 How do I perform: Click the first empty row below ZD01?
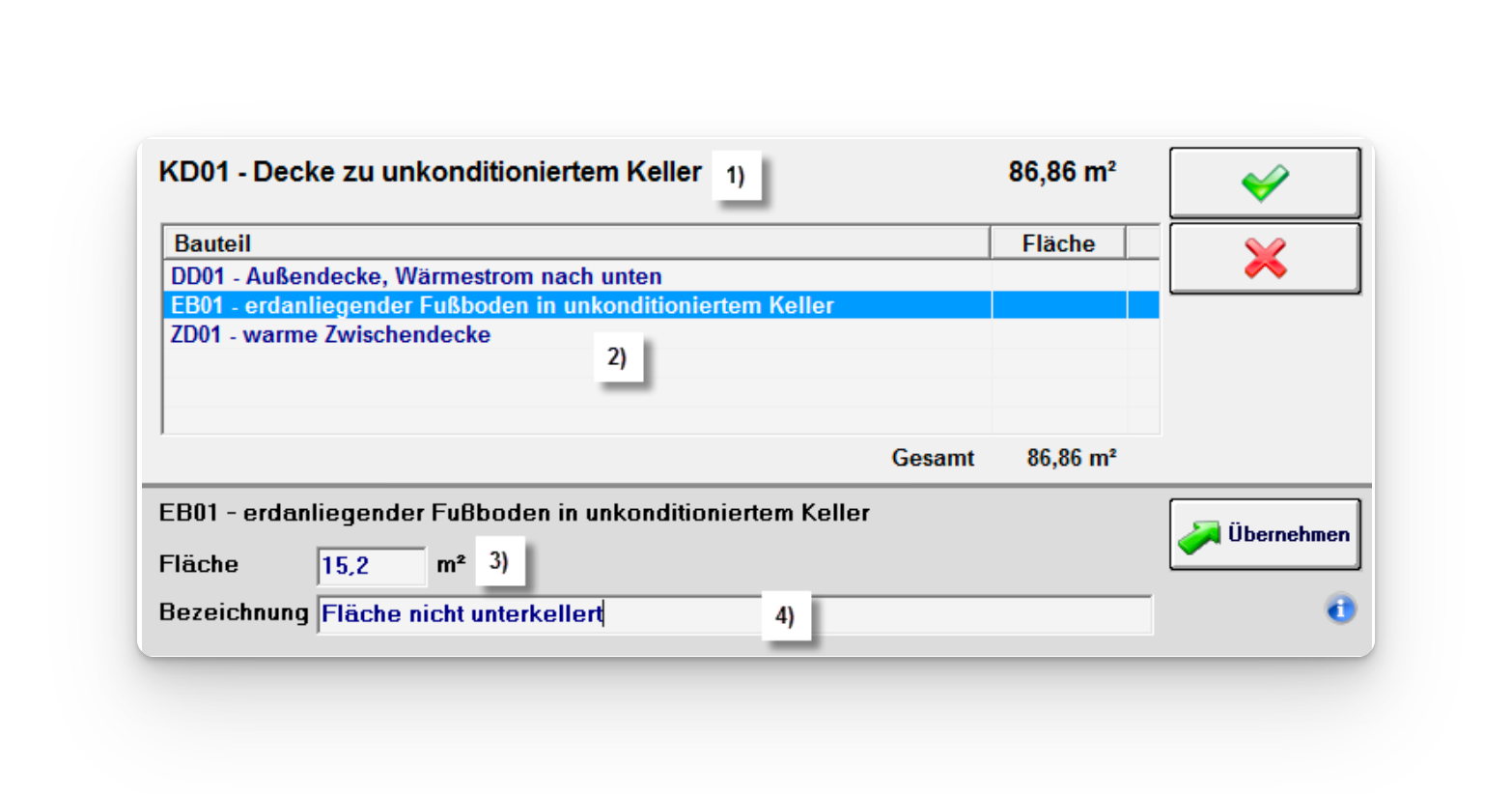click(x=575, y=363)
